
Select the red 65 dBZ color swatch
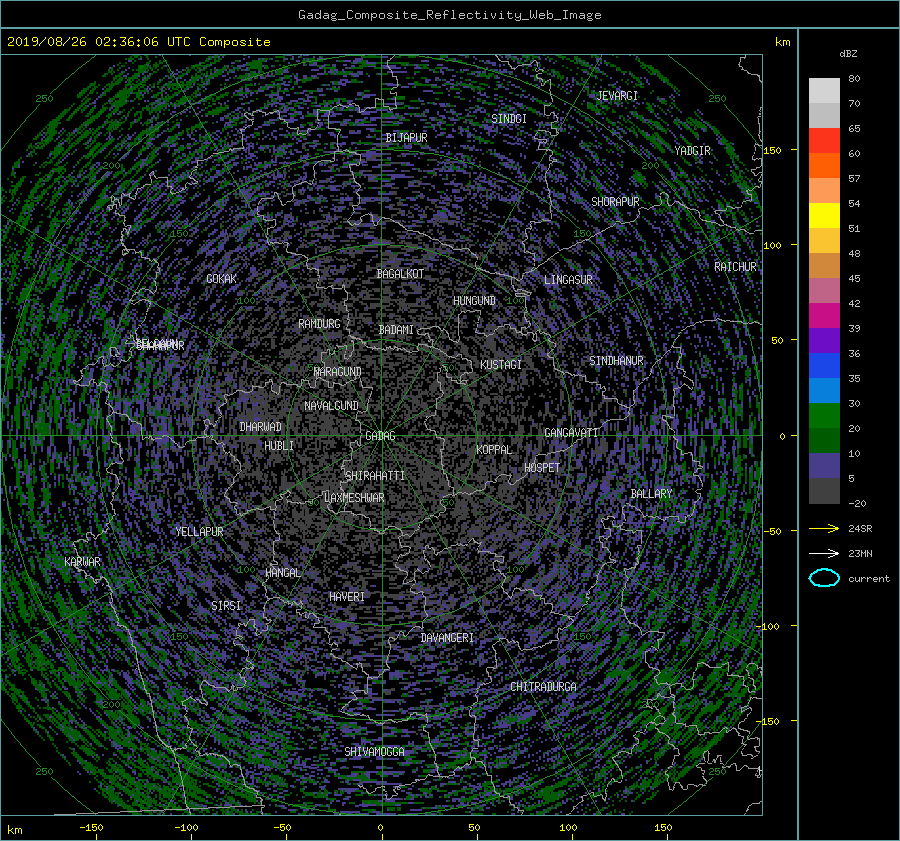tap(824, 141)
